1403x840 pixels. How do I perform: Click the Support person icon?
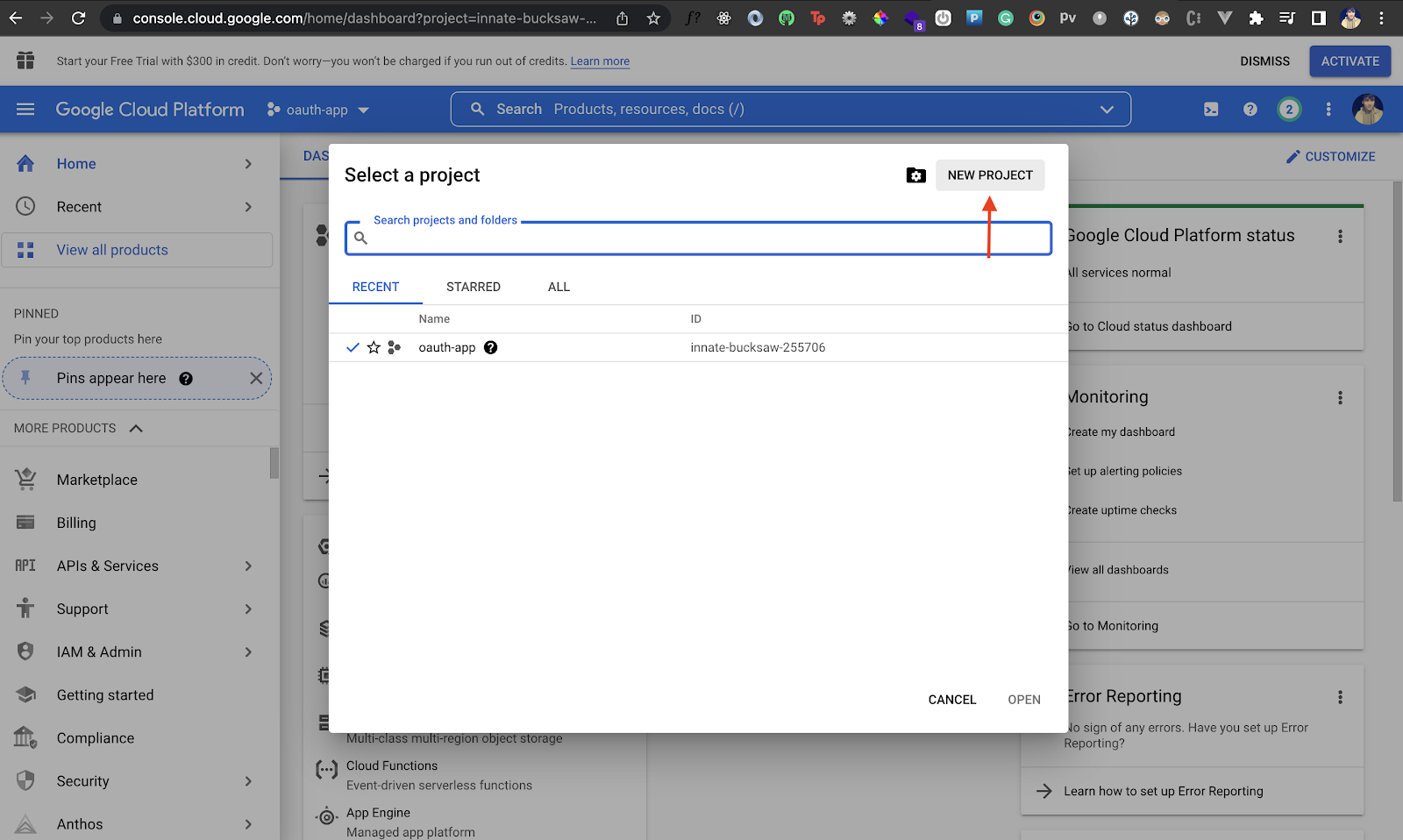pyautogui.click(x=25, y=609)
